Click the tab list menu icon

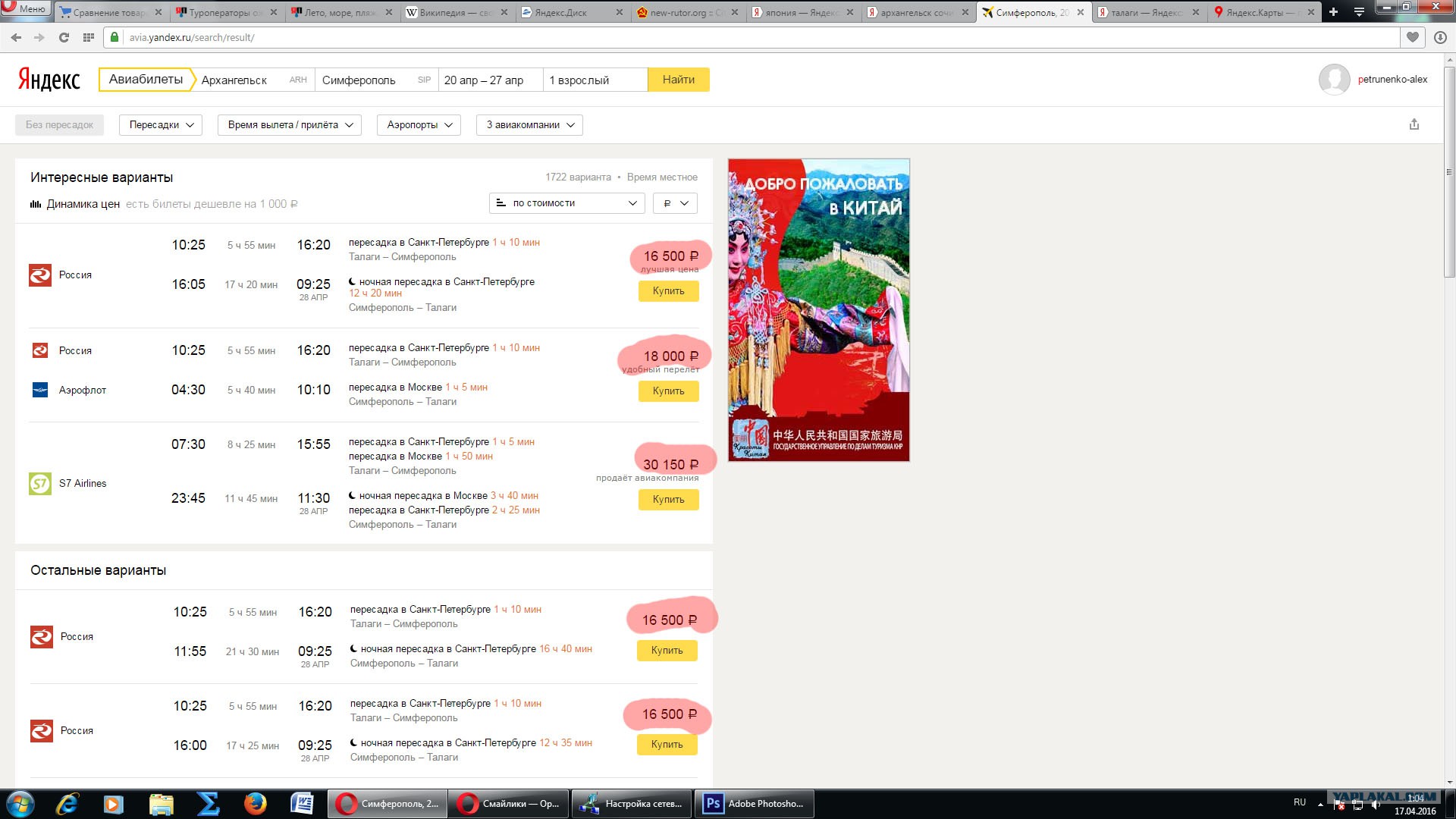[1359, 12]
